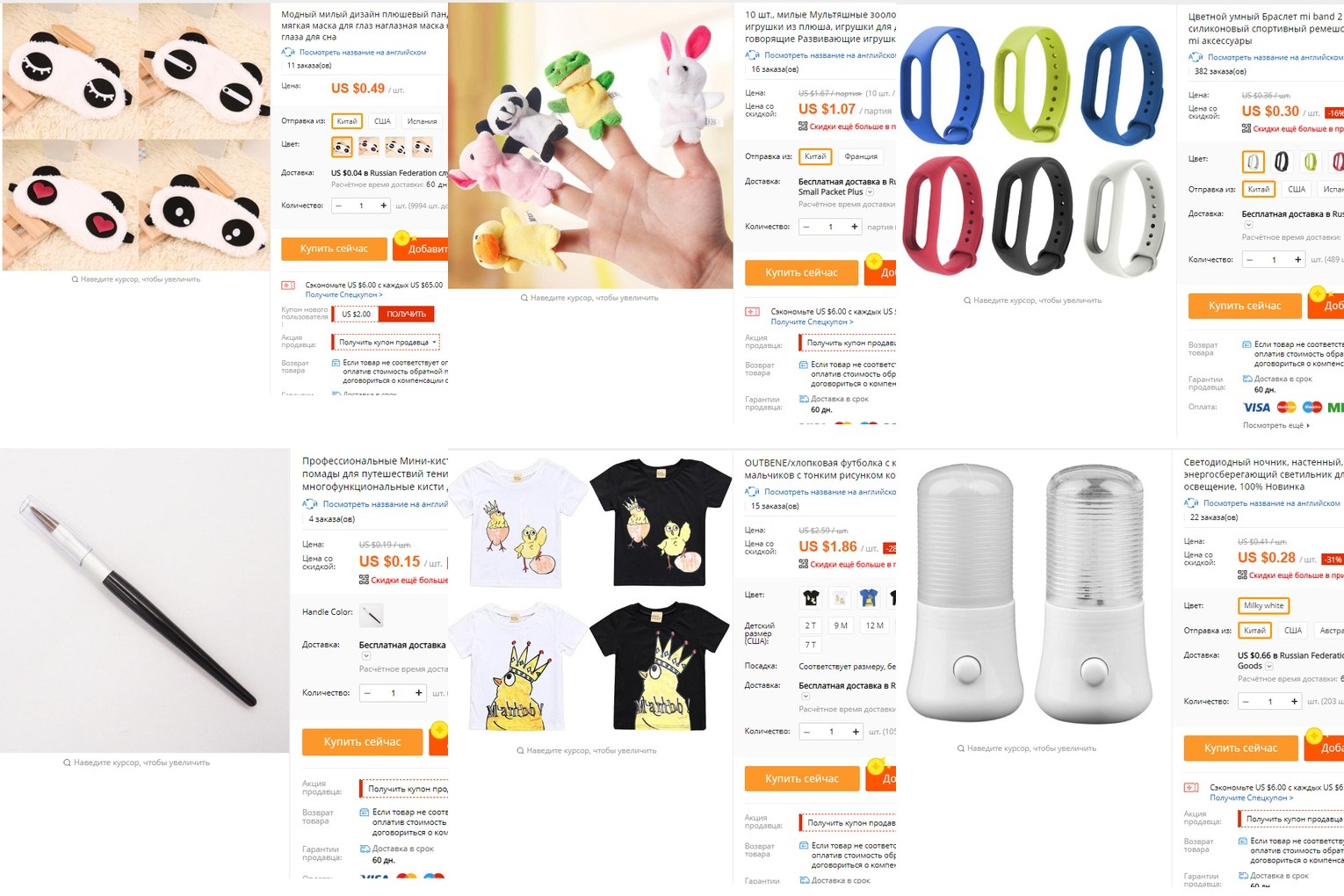Expand Goods delivery dropdown for night light
The height and width of the screenshot is (896, 1344).
(1269, 667)
